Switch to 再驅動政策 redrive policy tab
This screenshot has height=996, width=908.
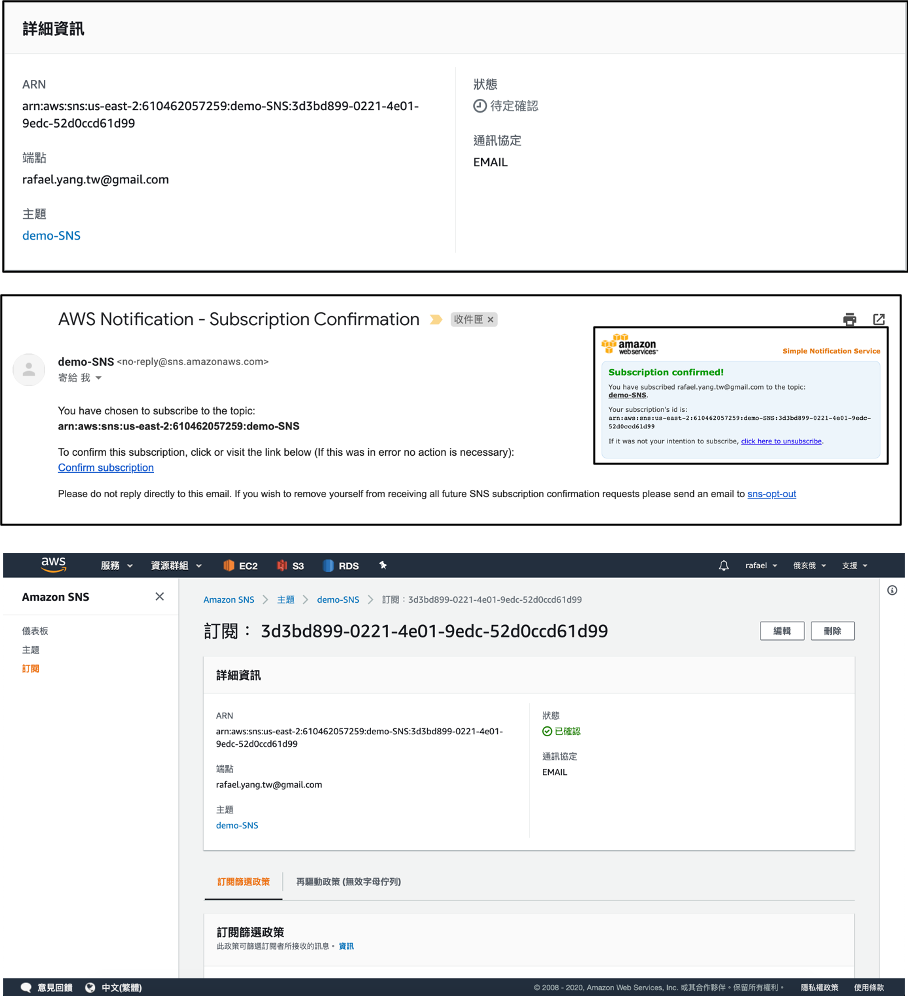coord(348,882)
